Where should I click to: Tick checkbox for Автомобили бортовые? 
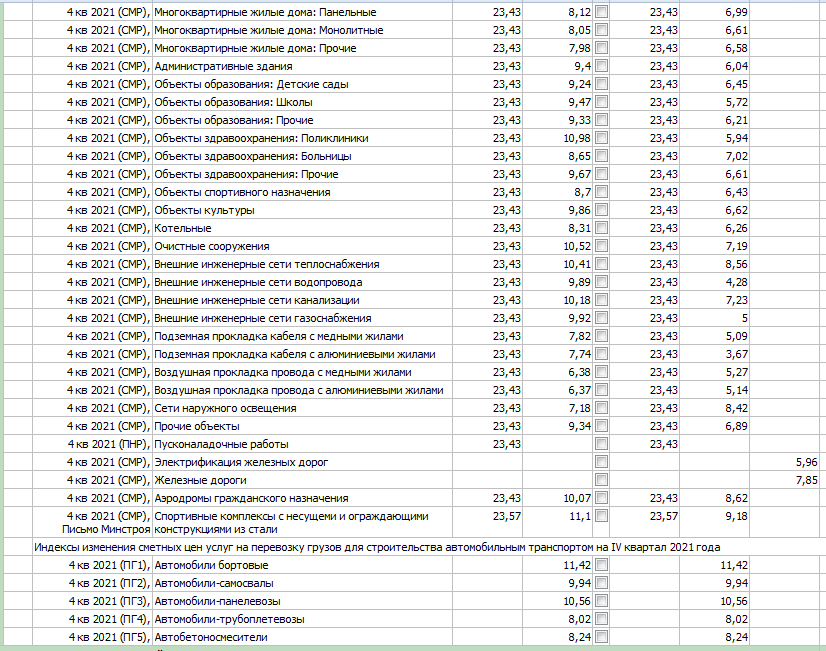click(x=601, y=565)
